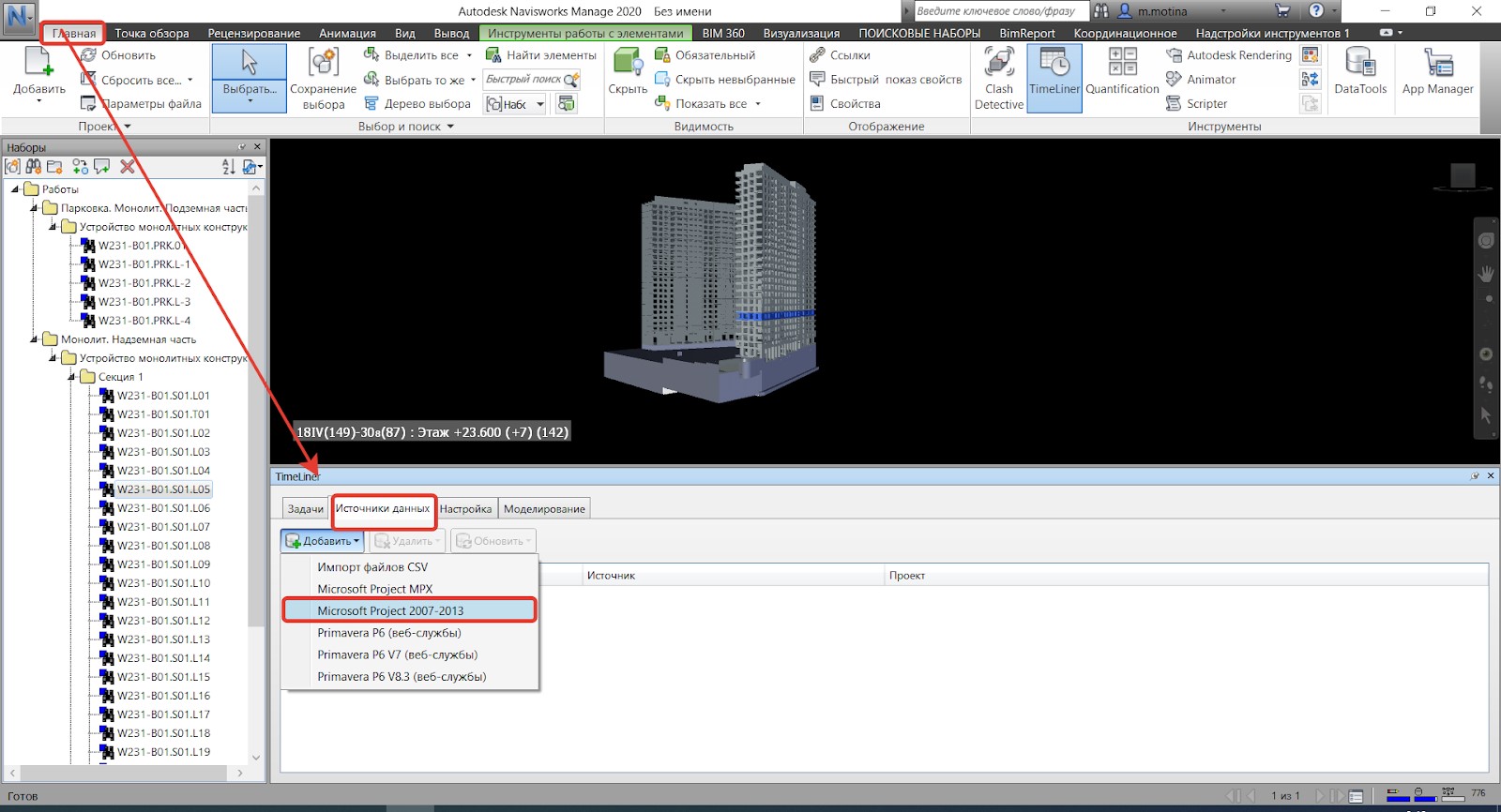Open the Clash Detective tool
Image resolution: width=1501 pixels, height=812 pixels.
point(998,80)
